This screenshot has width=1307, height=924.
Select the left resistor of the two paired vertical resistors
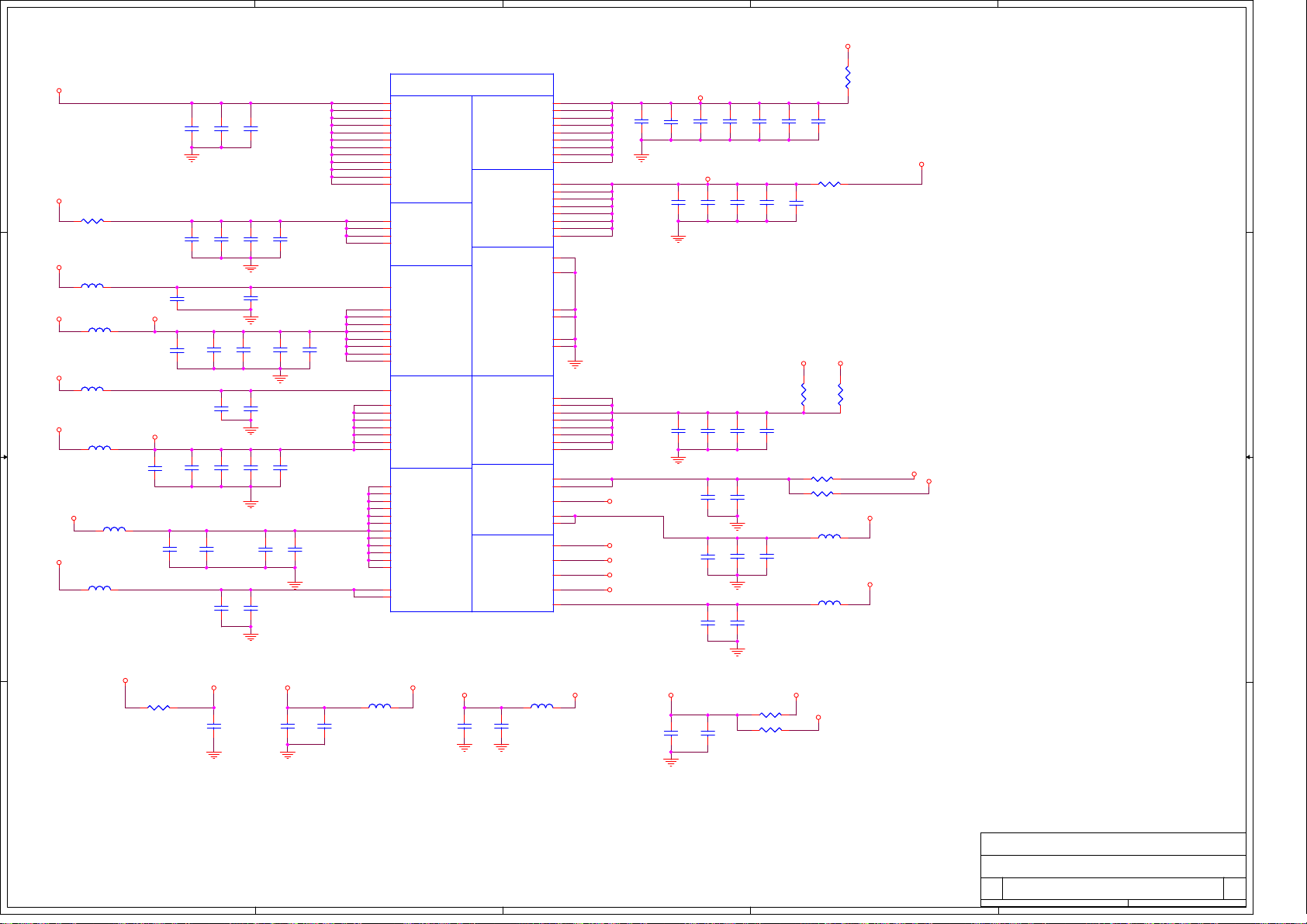[804, 394]
